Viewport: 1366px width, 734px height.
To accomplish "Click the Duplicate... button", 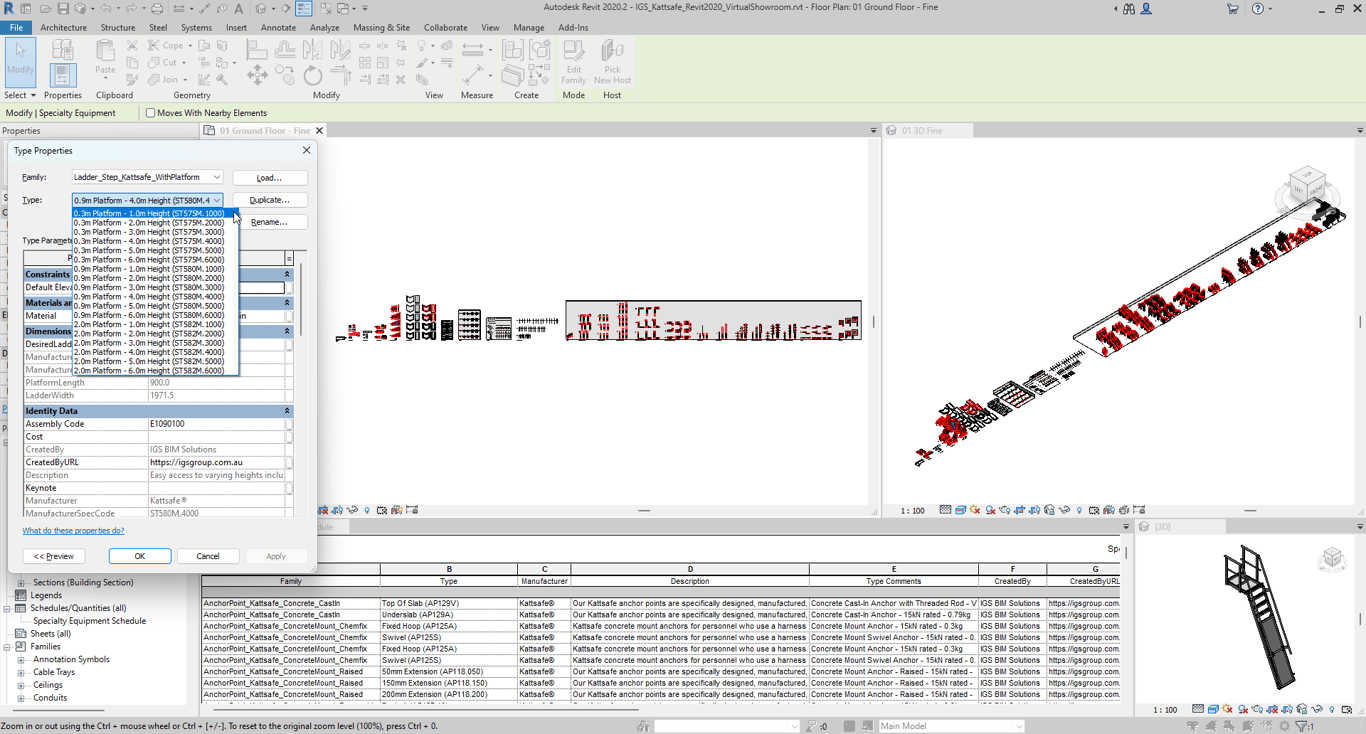I will (269, 200).
